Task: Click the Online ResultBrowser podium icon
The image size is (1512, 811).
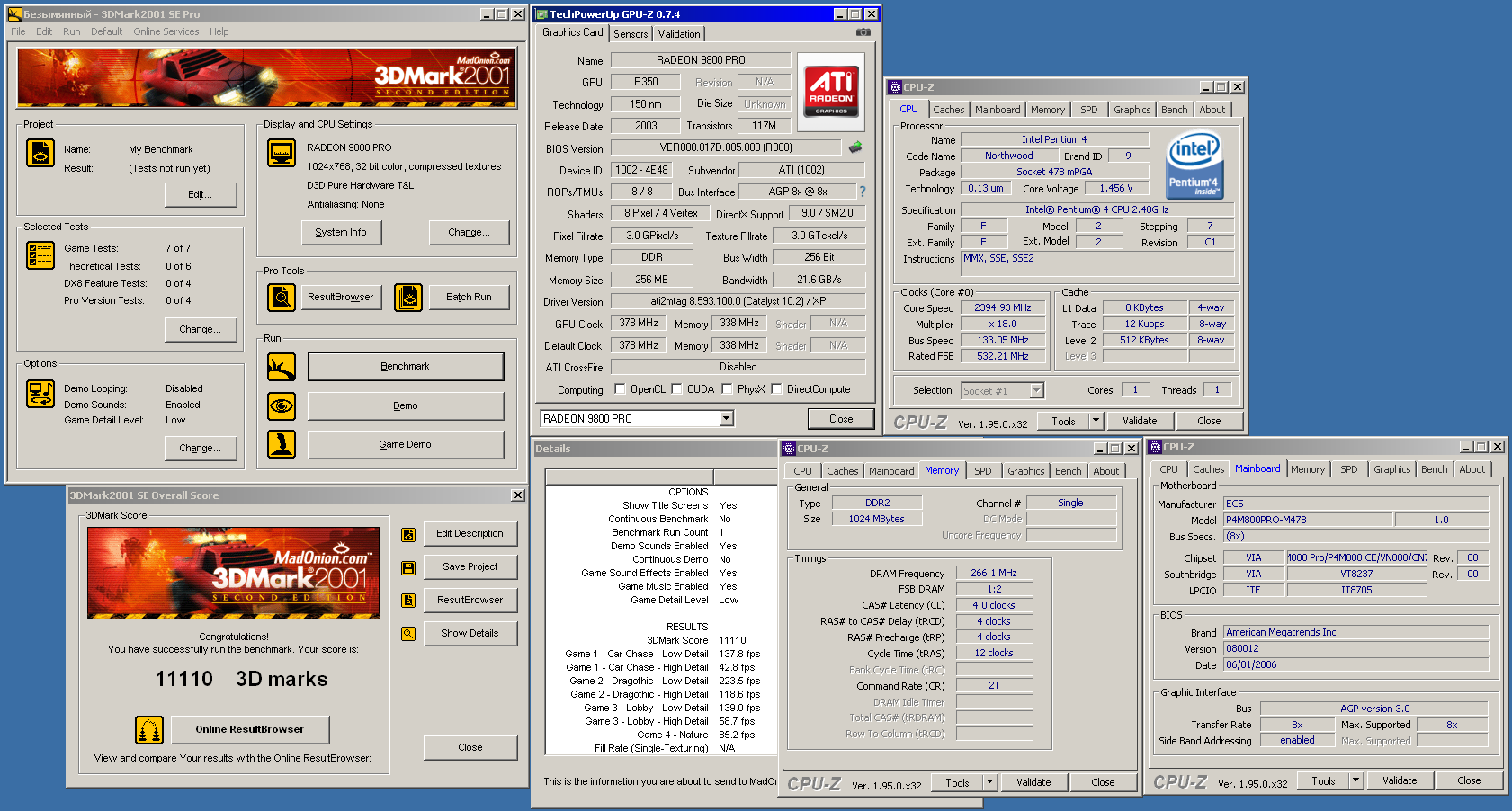Action: click(x=149, y=729)
